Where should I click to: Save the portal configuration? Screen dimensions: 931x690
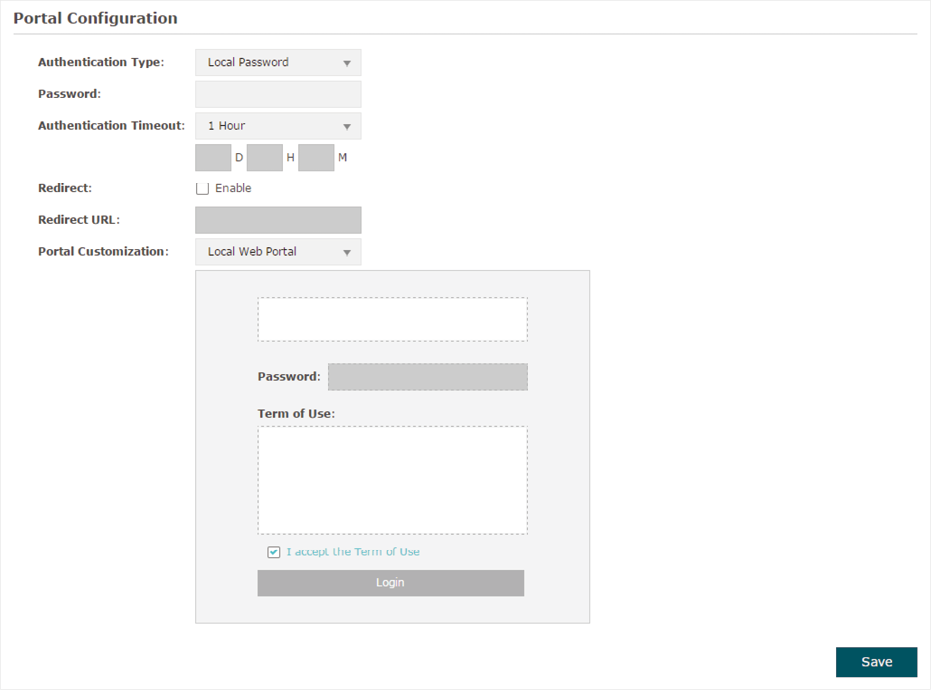coord(876,662)
